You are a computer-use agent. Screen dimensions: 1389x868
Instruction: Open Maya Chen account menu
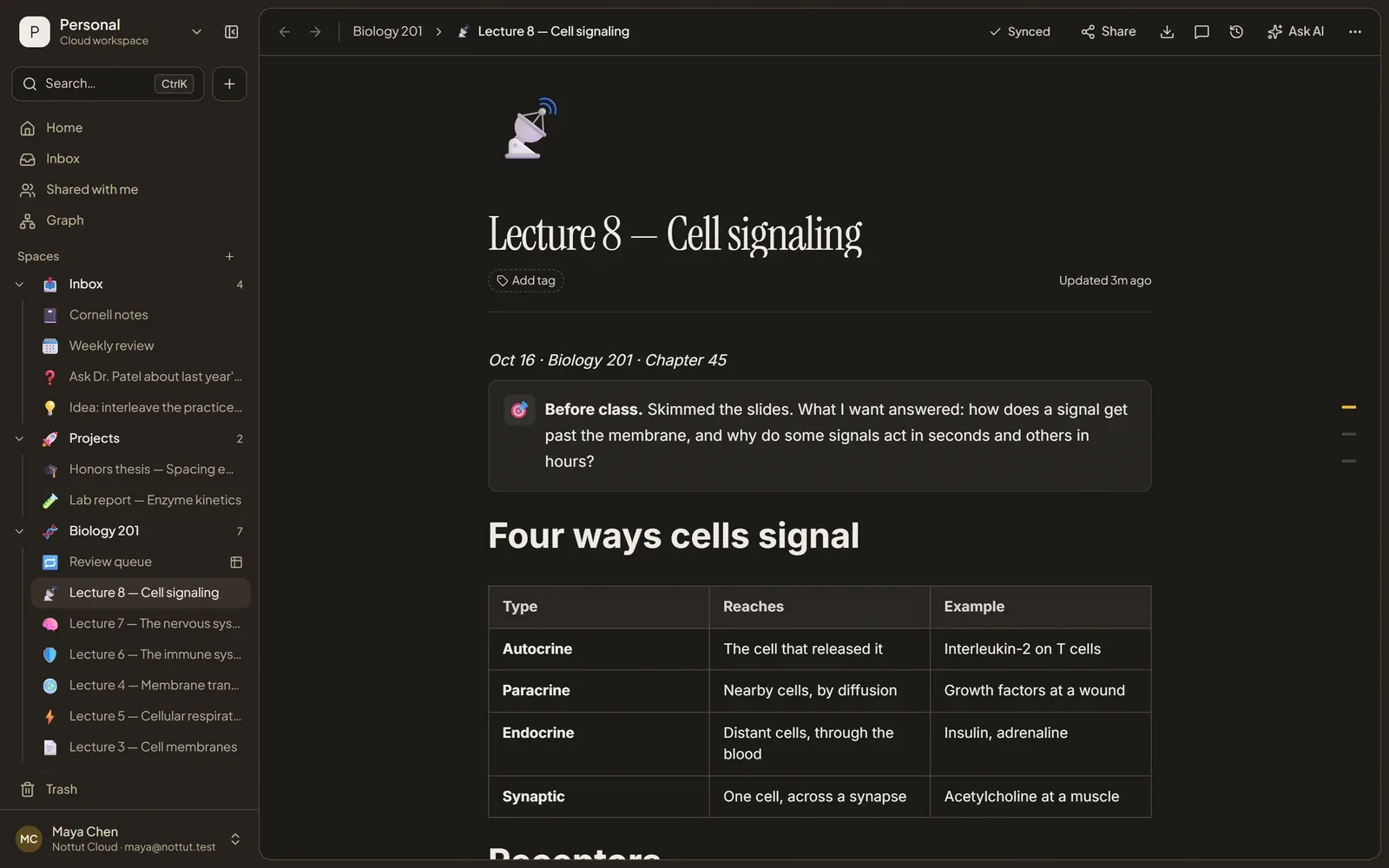click(x=129, y=839)
